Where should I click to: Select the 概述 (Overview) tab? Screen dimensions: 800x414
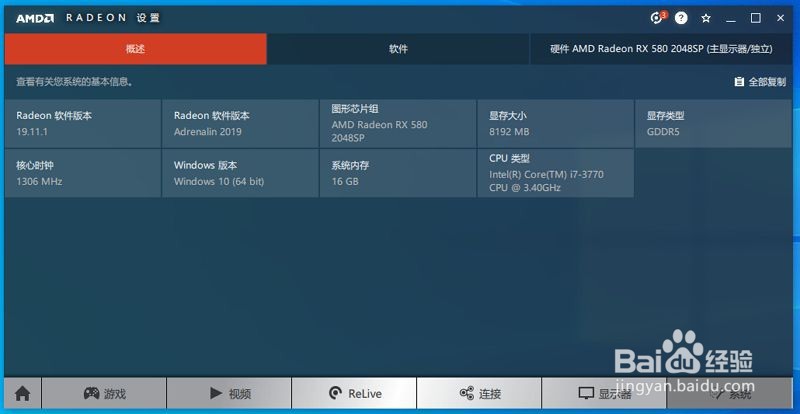click(x=136, y=49)
